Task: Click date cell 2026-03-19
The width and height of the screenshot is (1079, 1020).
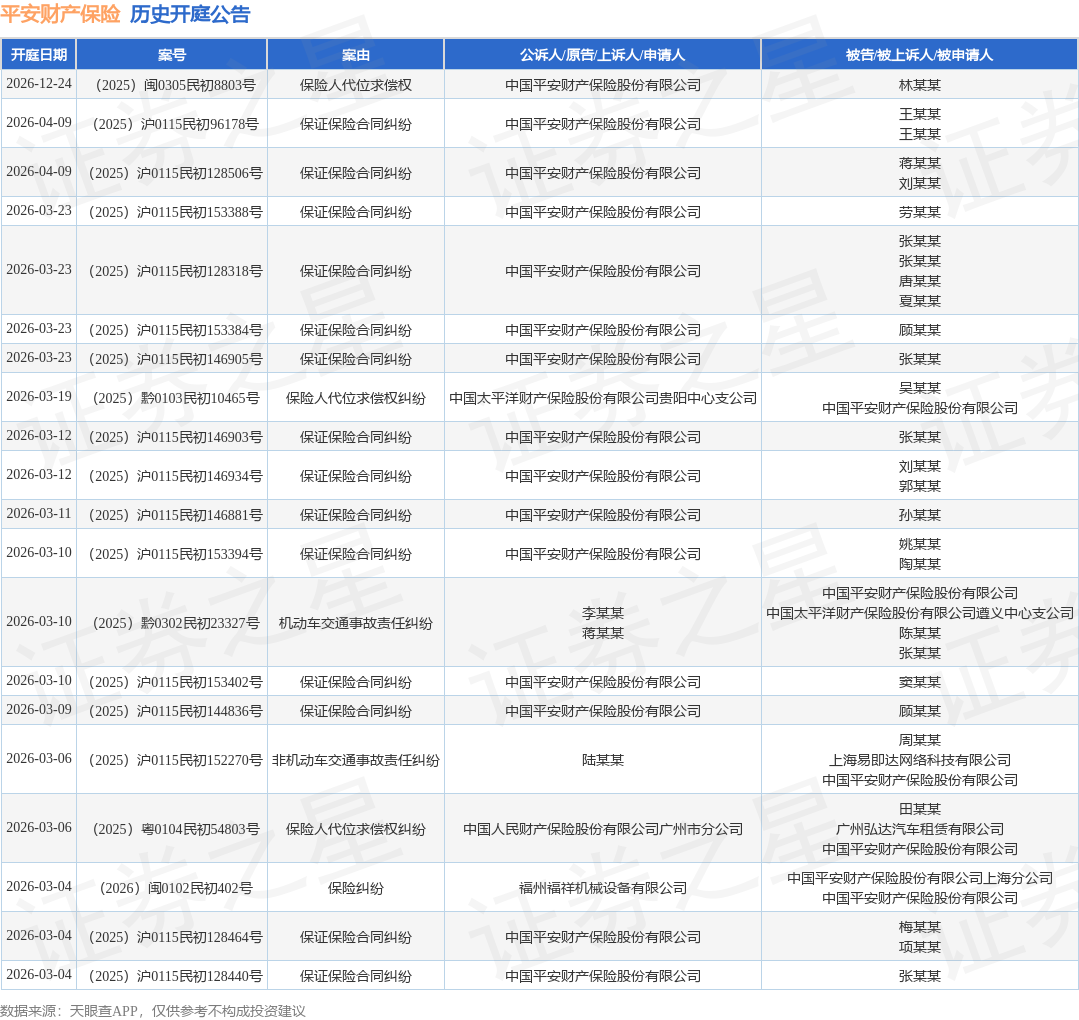Action: [x=39, y=397]
